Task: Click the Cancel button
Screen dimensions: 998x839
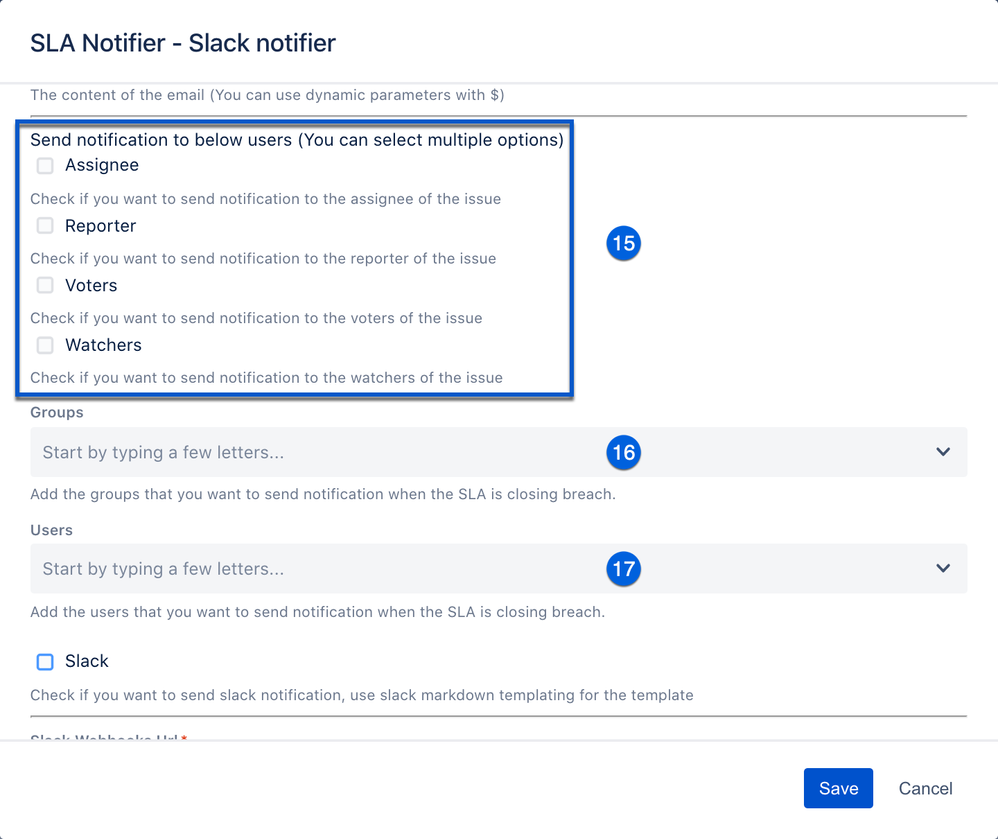Action: 924,788
